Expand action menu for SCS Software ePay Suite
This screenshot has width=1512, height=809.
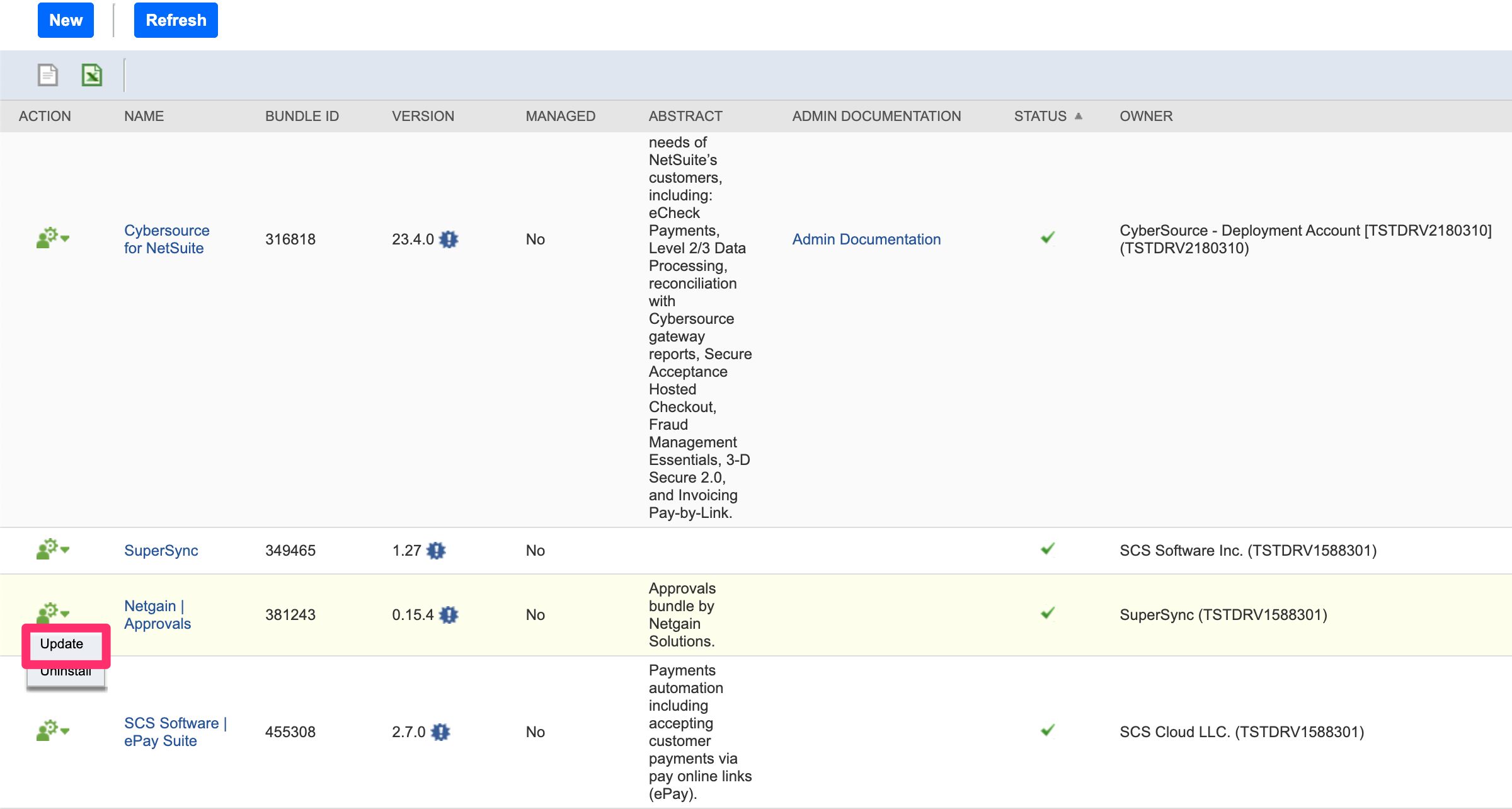pos(53,731)
